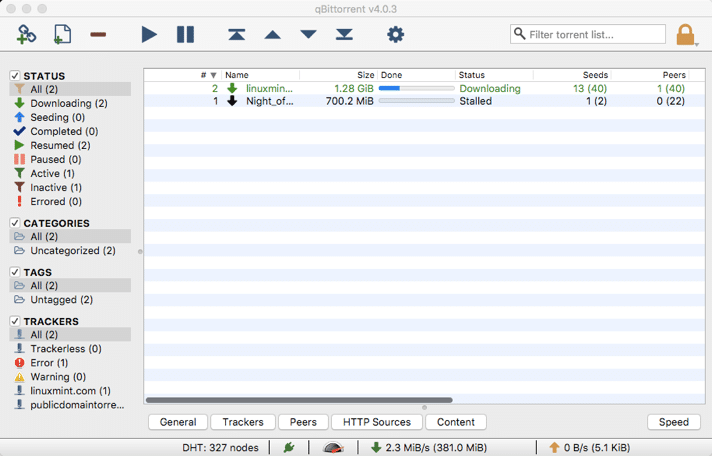Screen dimensions: 712x456
Task: Toggle alternative speed limits speedometer icon
Action: tap(333, 448)
